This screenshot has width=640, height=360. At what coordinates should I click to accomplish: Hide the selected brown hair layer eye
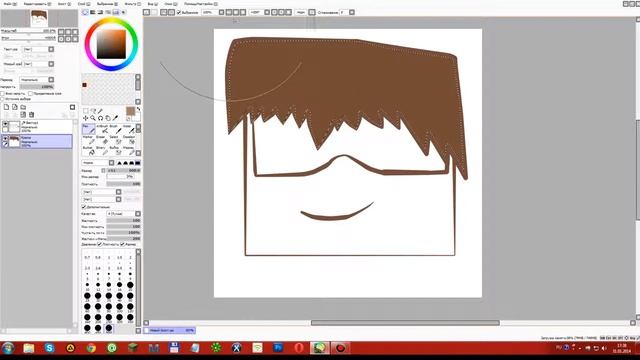[x=5, y=139]
